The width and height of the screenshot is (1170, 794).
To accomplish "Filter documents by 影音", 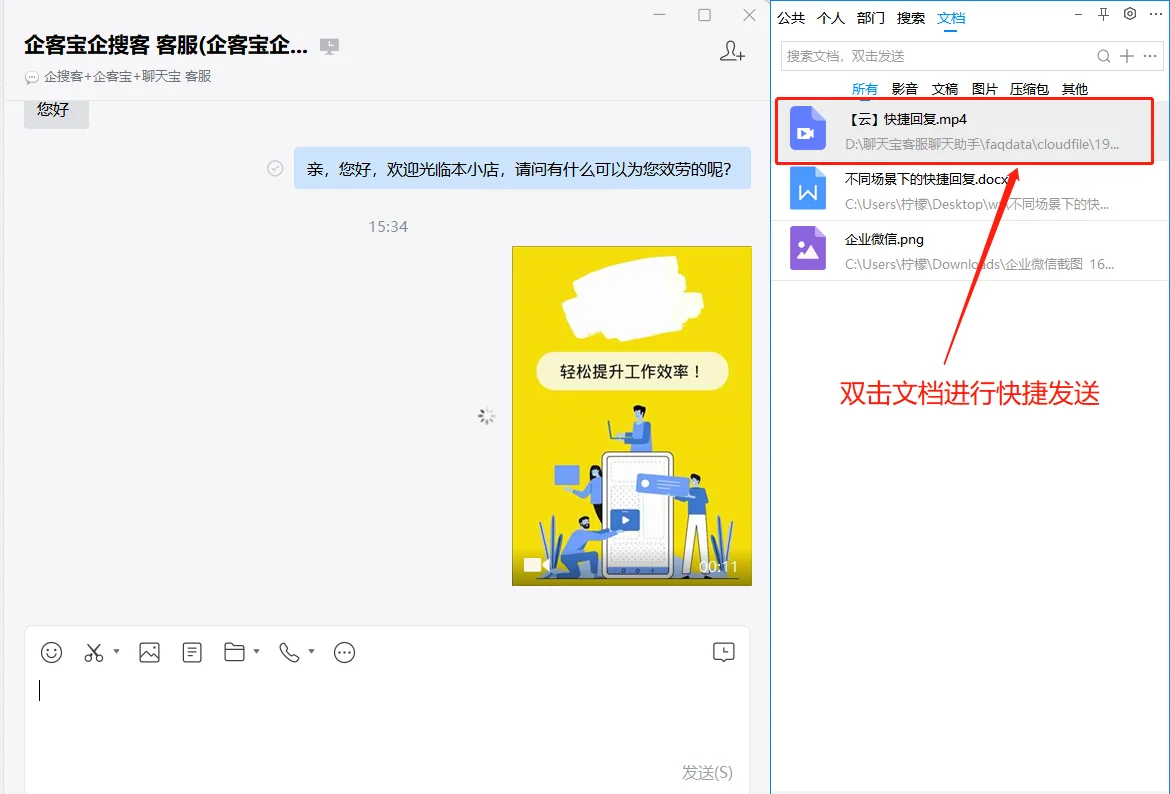I will pos(904,89).
